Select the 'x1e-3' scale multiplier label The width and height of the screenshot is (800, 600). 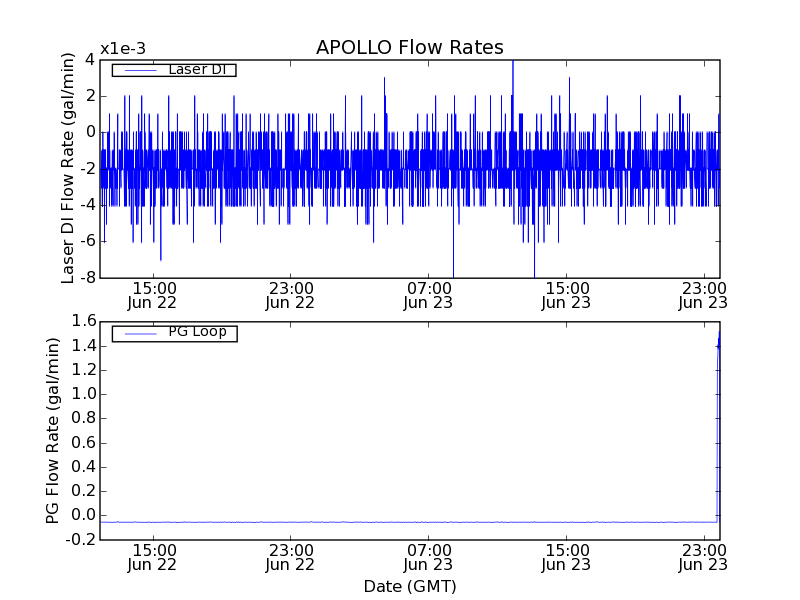123,49
